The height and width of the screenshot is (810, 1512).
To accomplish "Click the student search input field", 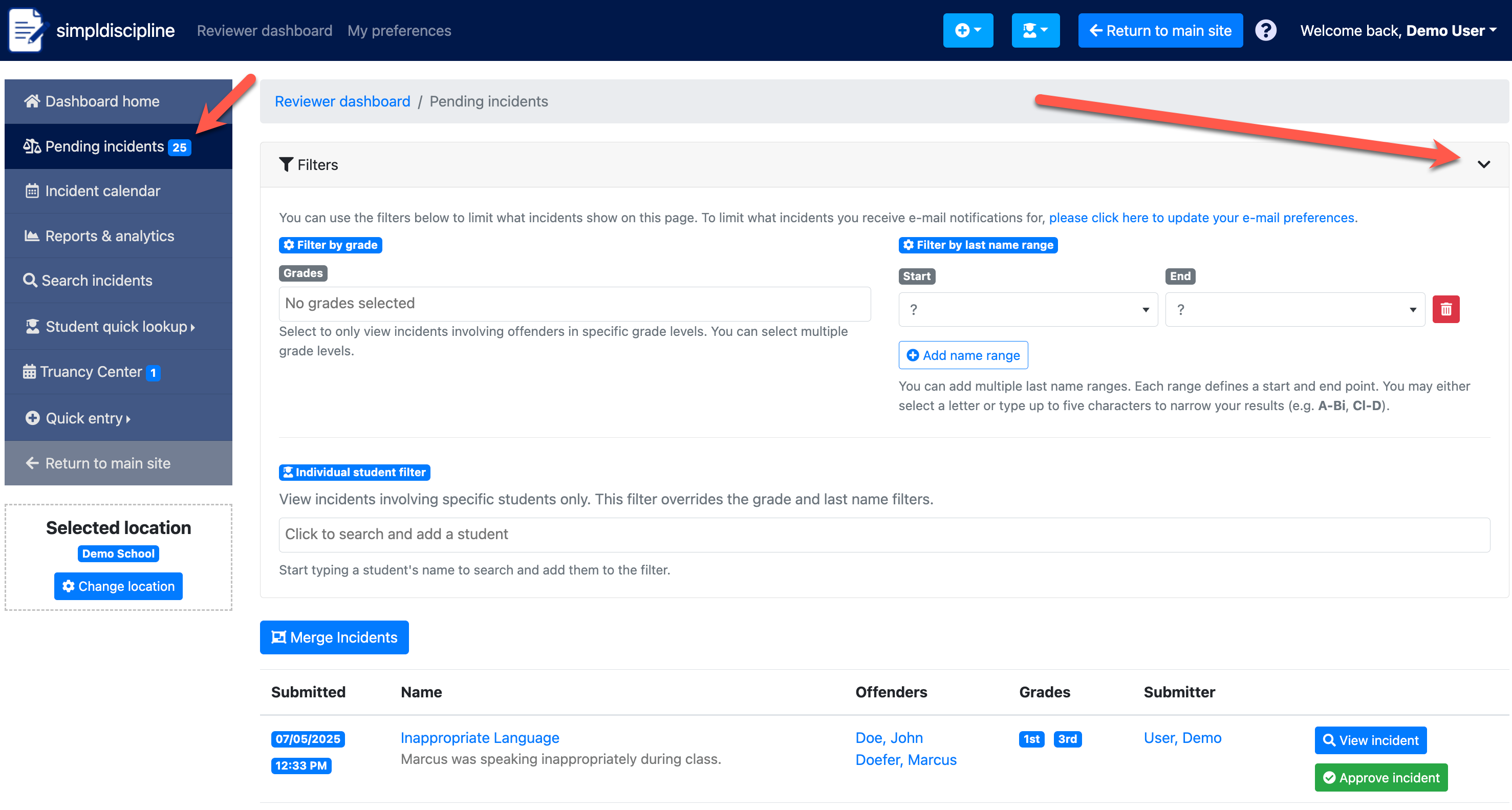I will pos(884,534).
